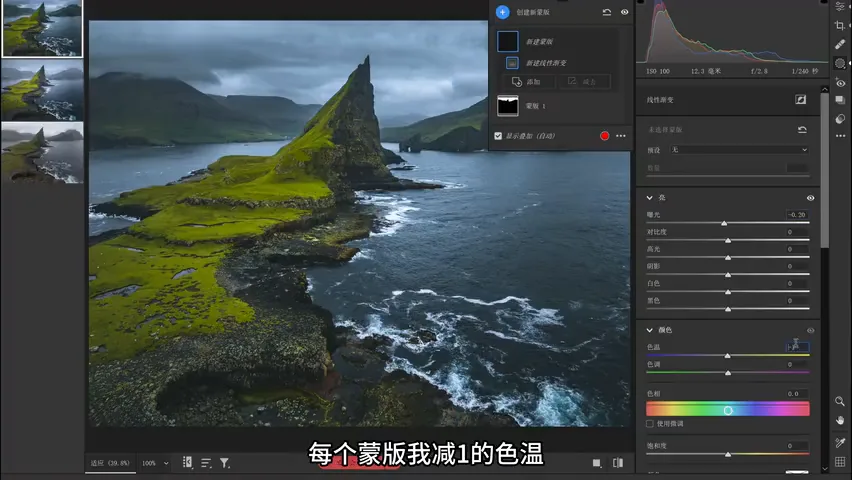Click the blue plus create new mask icon

503,12
